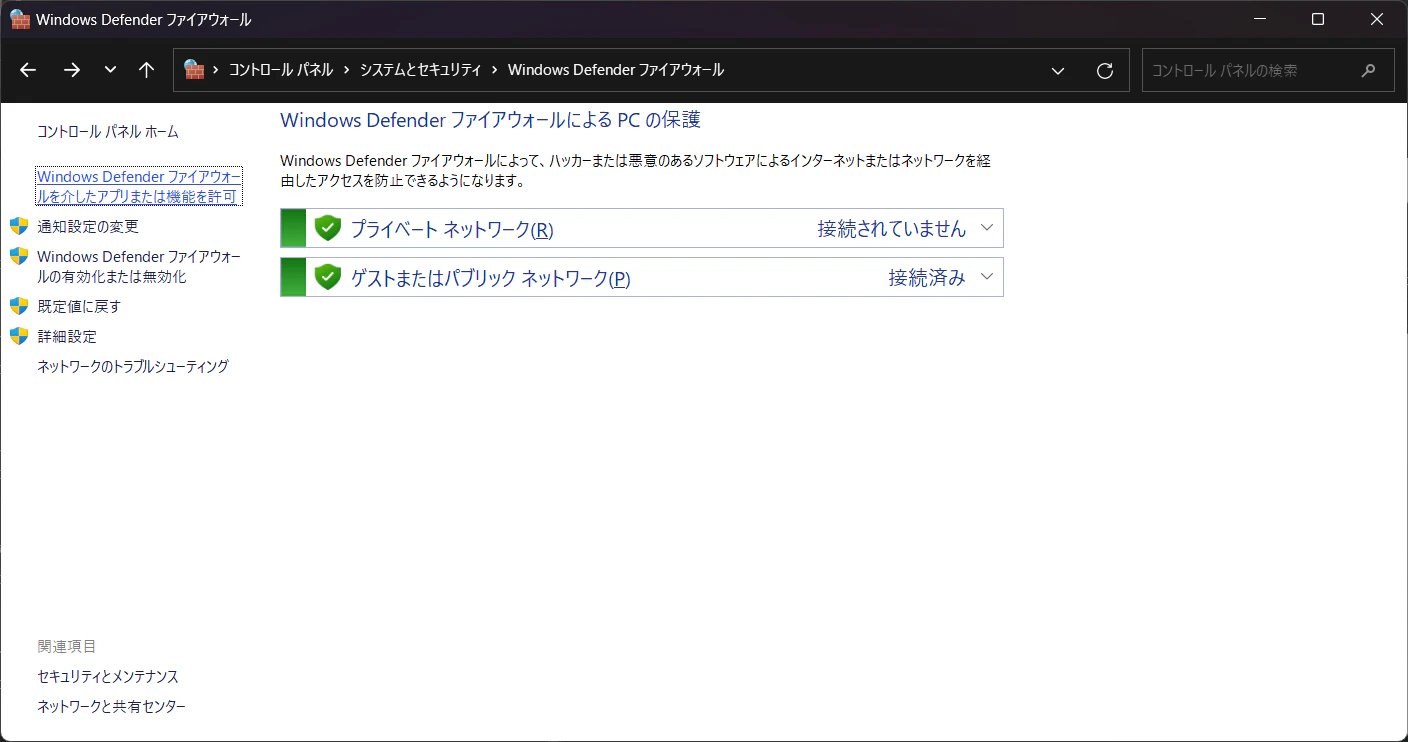The height and width of the screenshot is (742, 1408).
Task: Open セキュリティとメンテナンス link
Action: (x=108, y=677)
